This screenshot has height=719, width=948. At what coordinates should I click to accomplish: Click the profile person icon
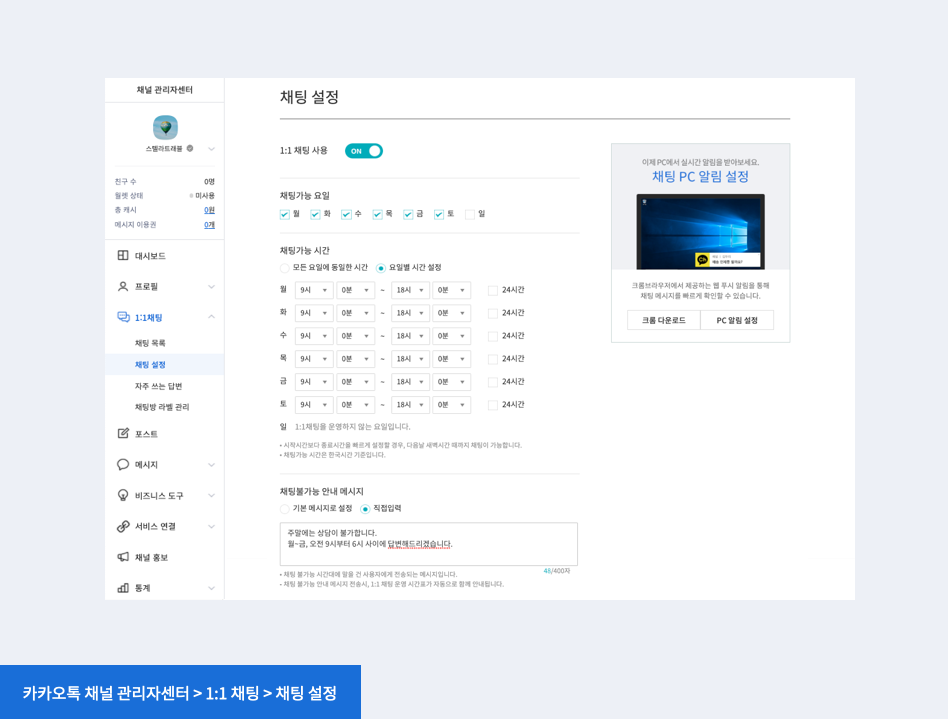point(123,286)
